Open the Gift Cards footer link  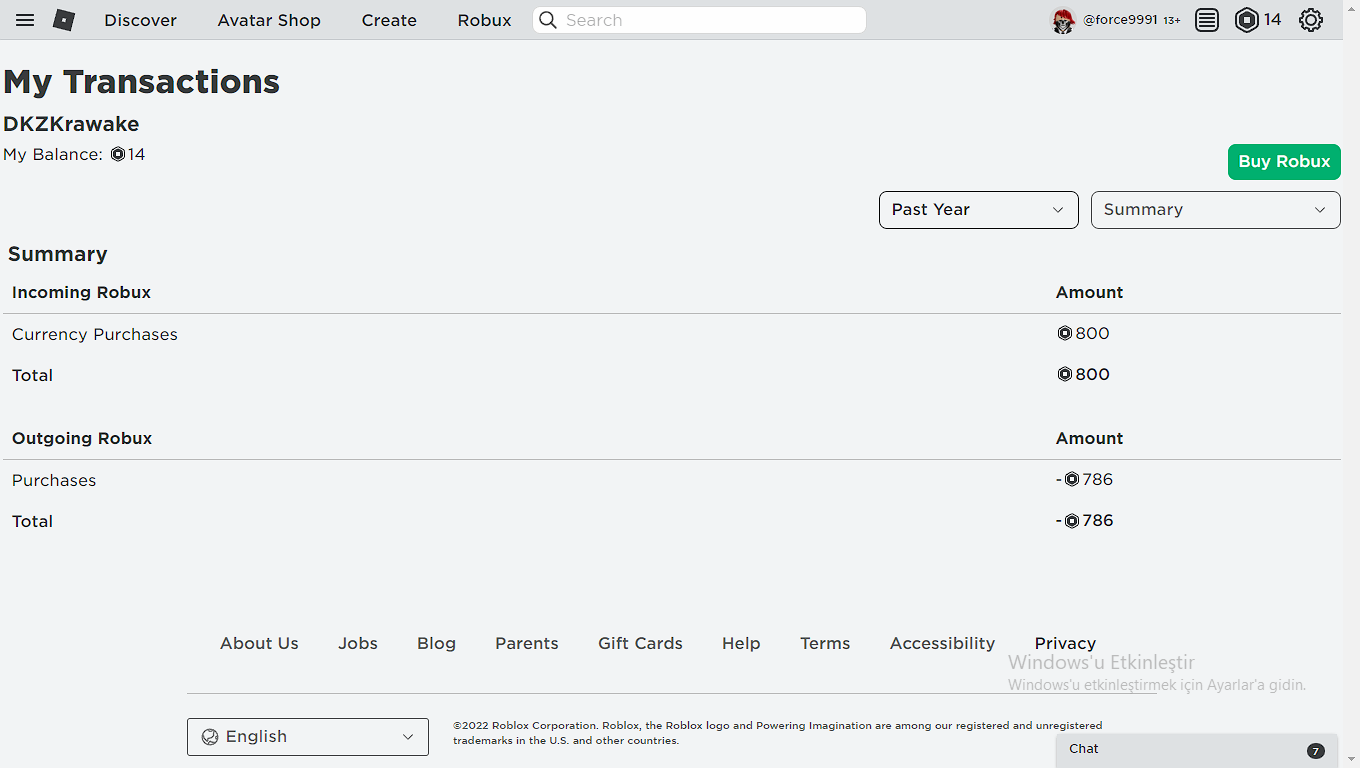[x=640, y=643]
